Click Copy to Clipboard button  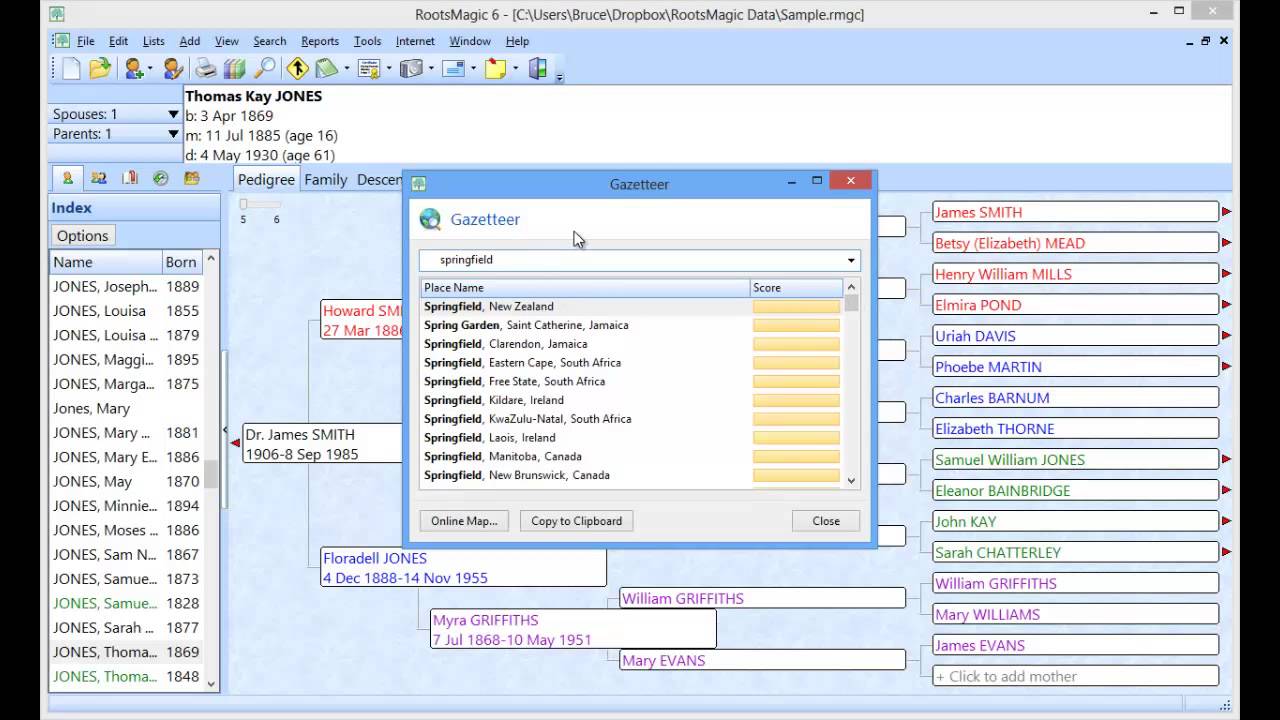click(576, 521)
